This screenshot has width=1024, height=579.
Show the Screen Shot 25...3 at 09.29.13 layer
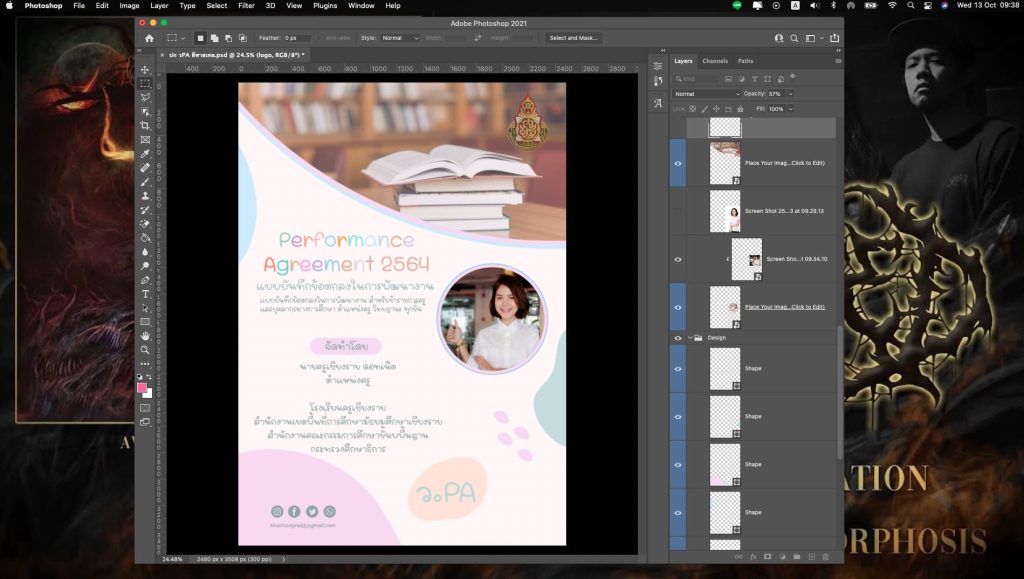678,211
